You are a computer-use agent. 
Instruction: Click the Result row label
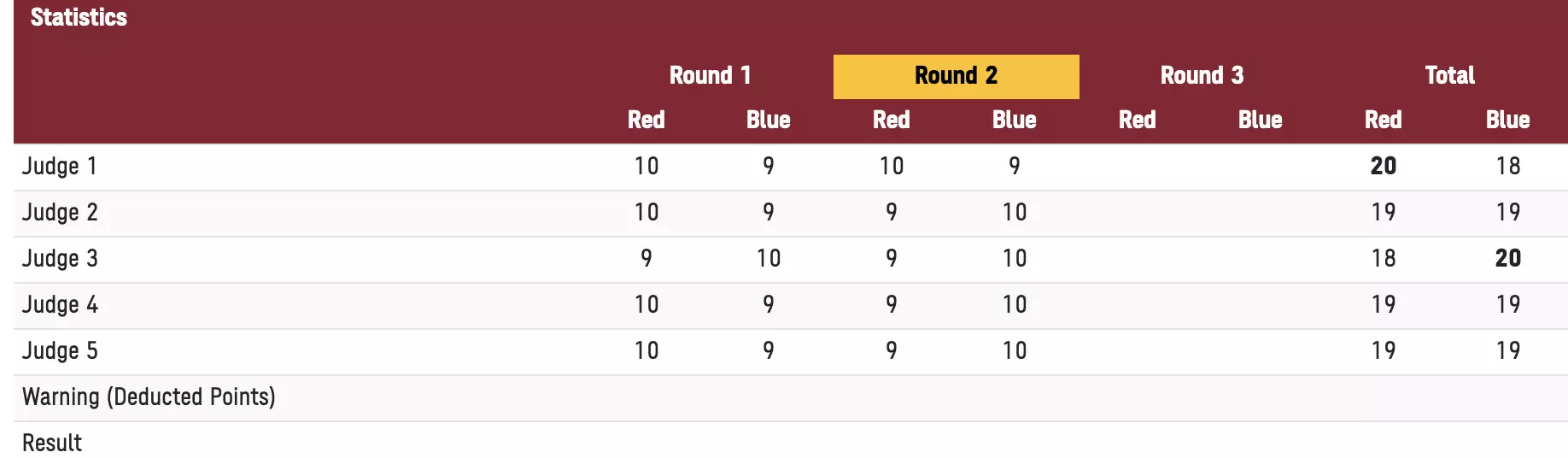52,443
